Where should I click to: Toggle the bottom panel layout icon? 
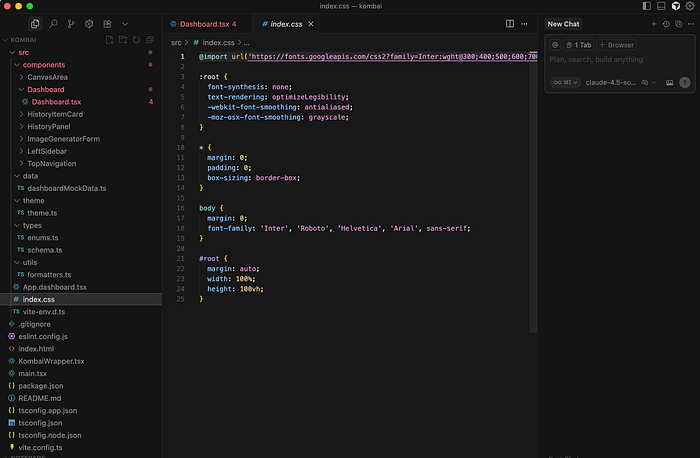(x=659, y=6)
